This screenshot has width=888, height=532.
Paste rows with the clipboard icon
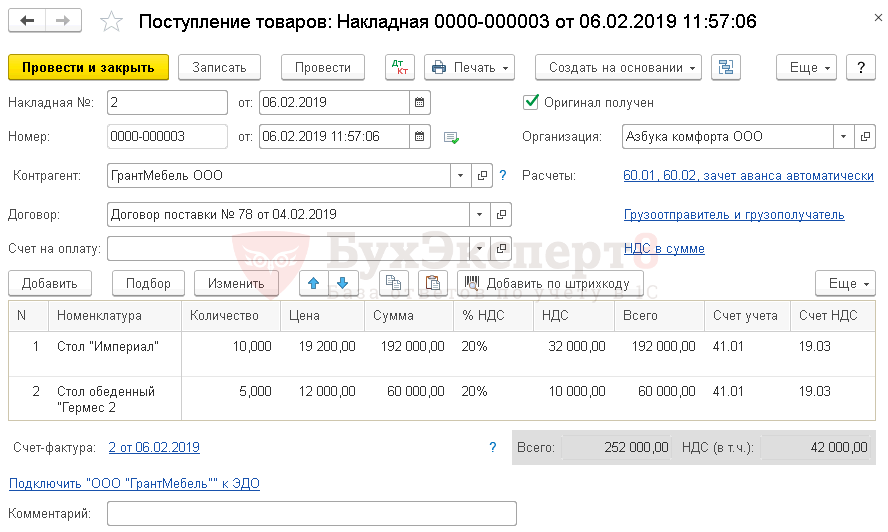click(x=433, y=283)
